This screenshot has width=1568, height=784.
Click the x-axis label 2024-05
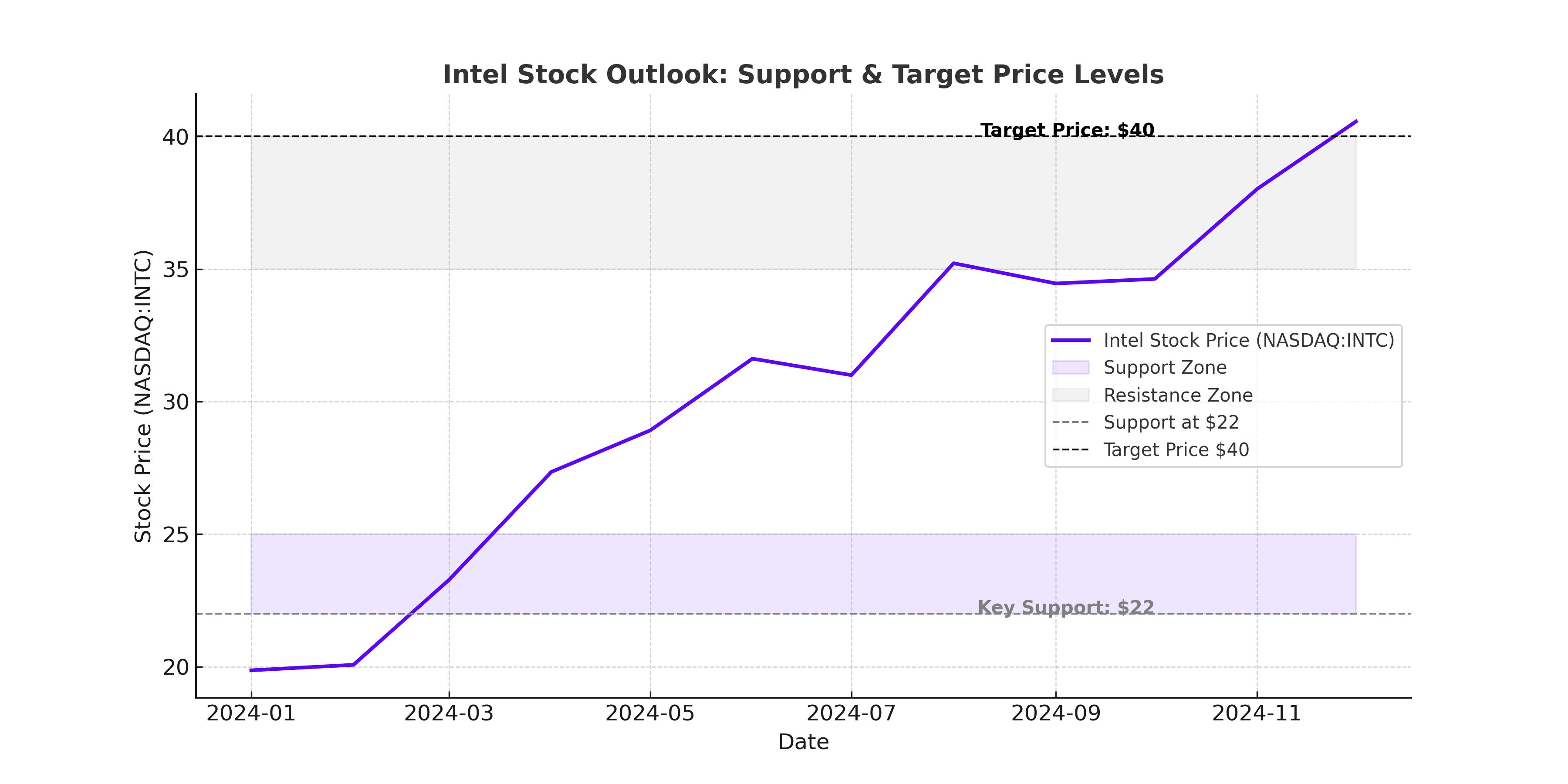click(650, 713)
